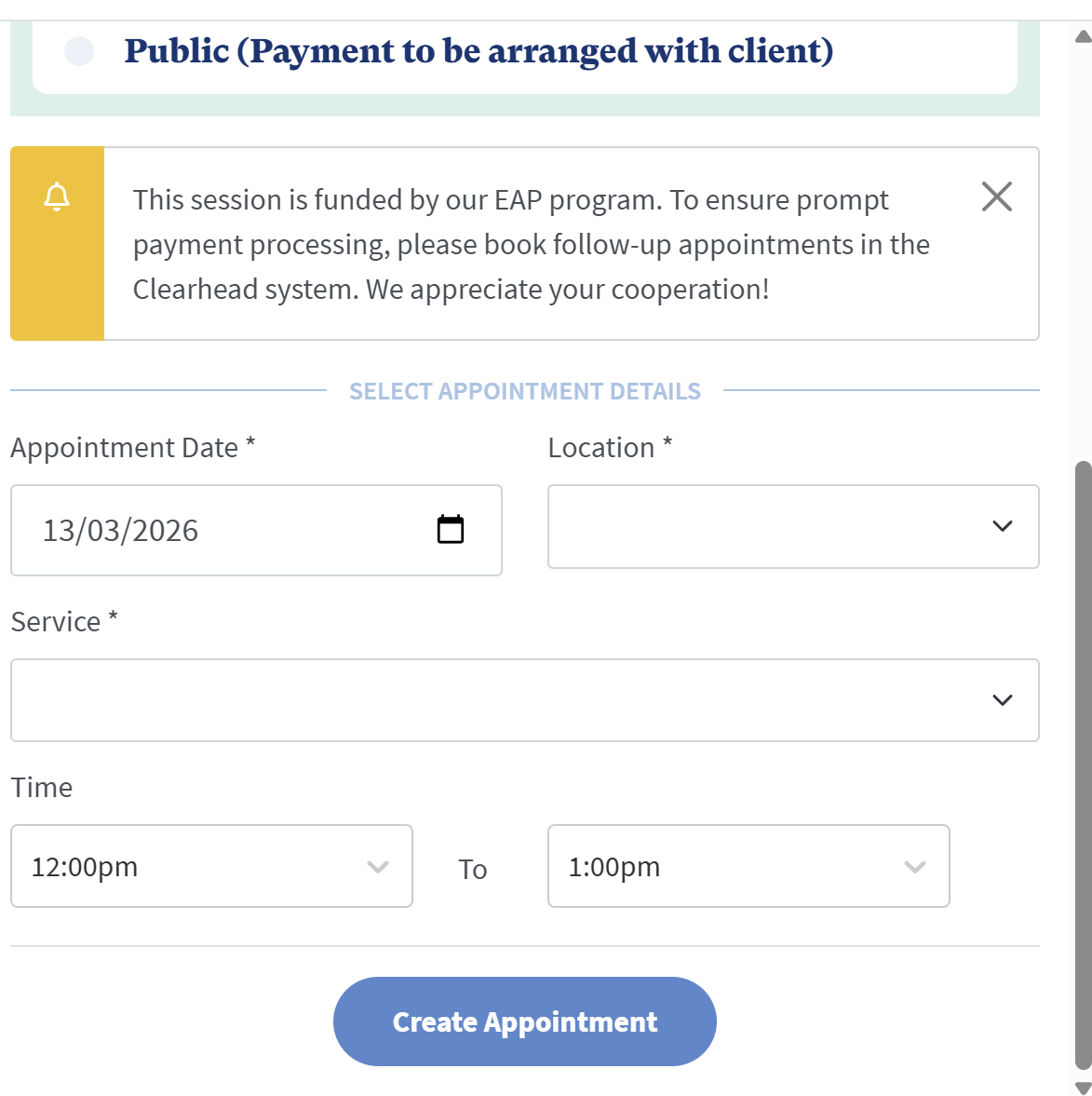Open the 1:00pm end time dropdown
Image resolution: width=1092 pixels, height=1096 pixels.
[x=748, y=866]
